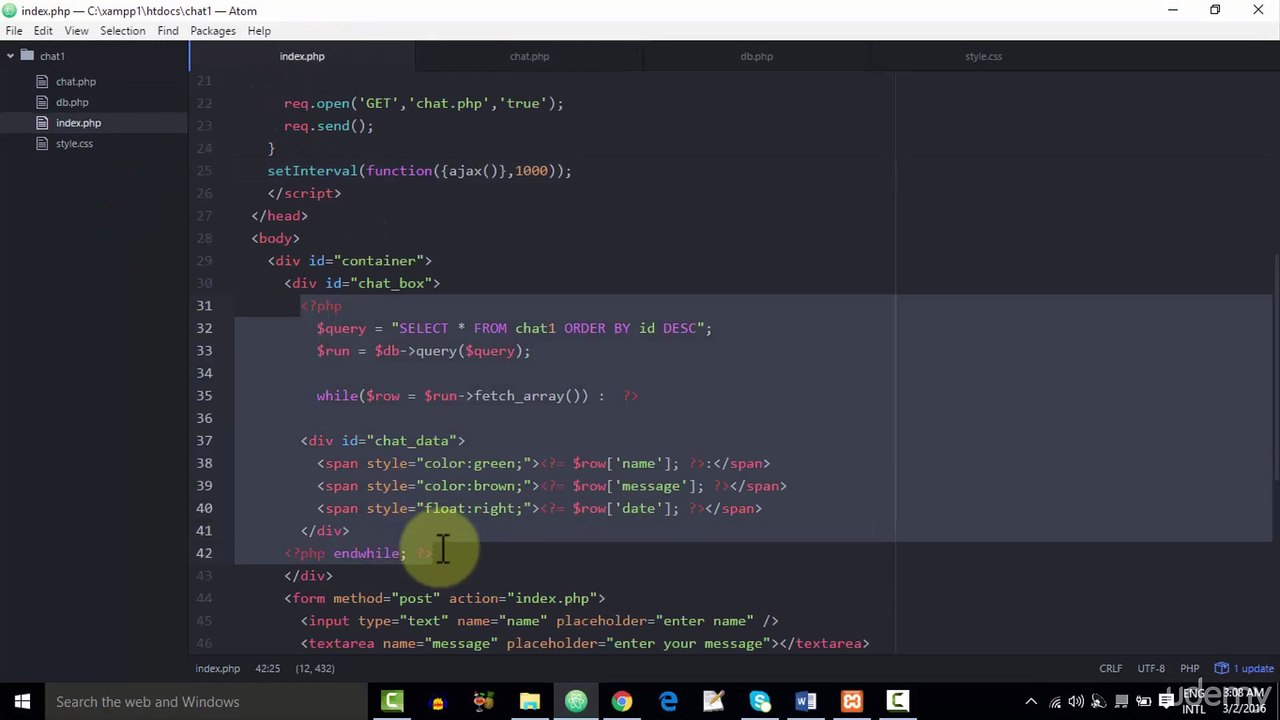Open the 1 update notification
Image resolution: width=1280 pixels, height=720 pixels.
tap(1244, 668)
